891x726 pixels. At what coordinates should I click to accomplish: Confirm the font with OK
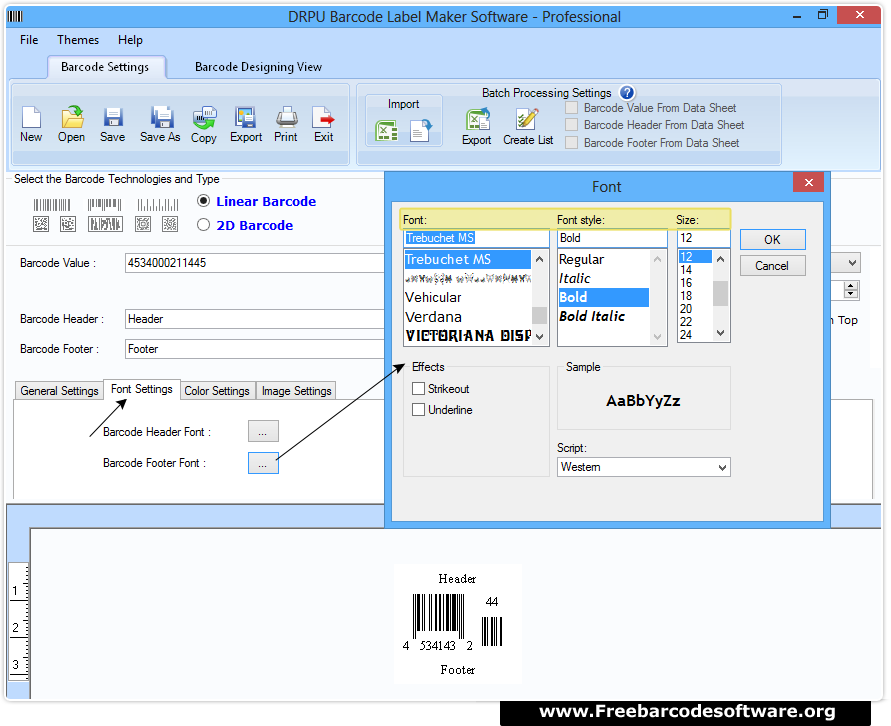(772, 240)
